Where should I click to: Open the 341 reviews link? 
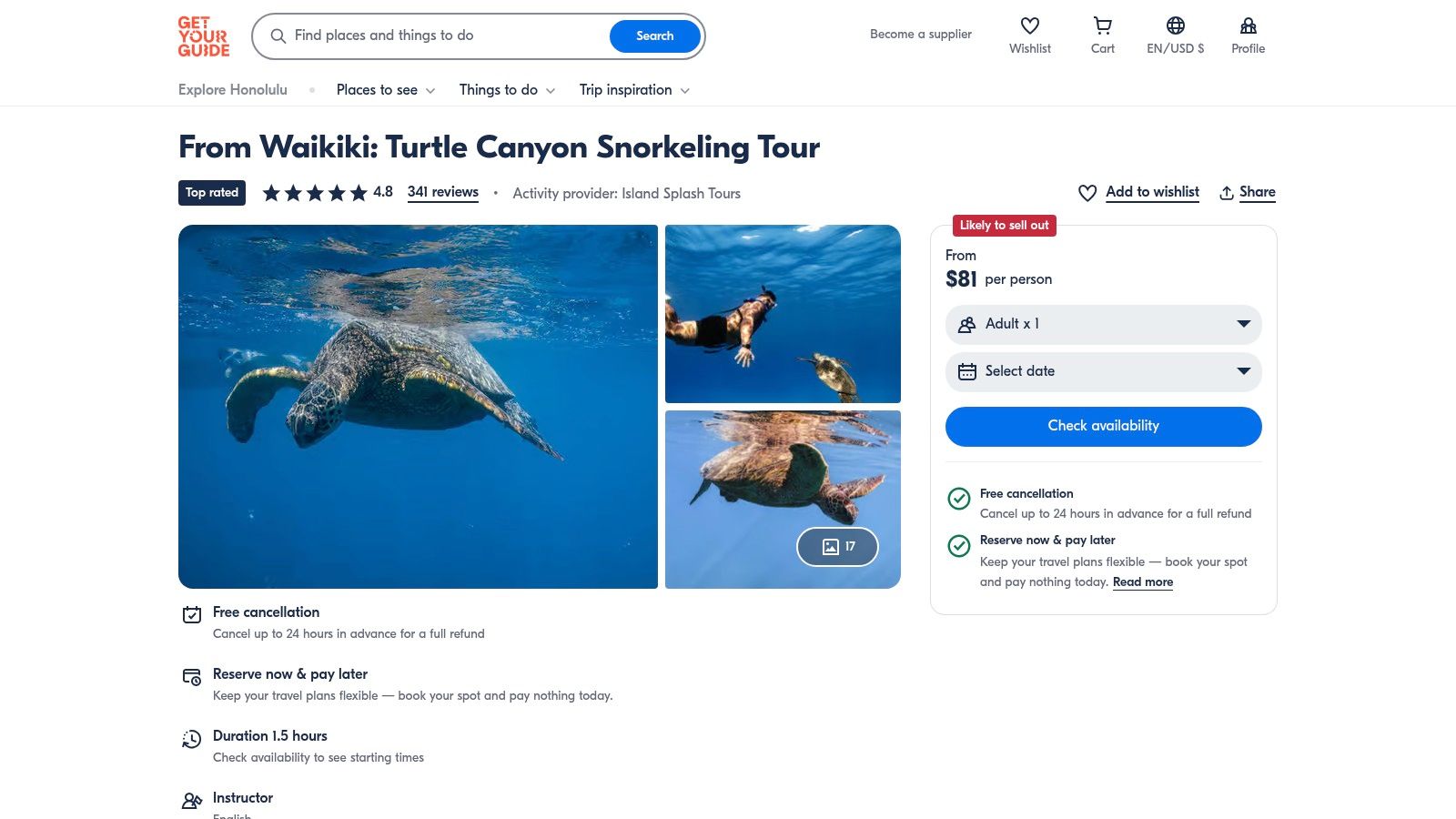click(443, 192)
